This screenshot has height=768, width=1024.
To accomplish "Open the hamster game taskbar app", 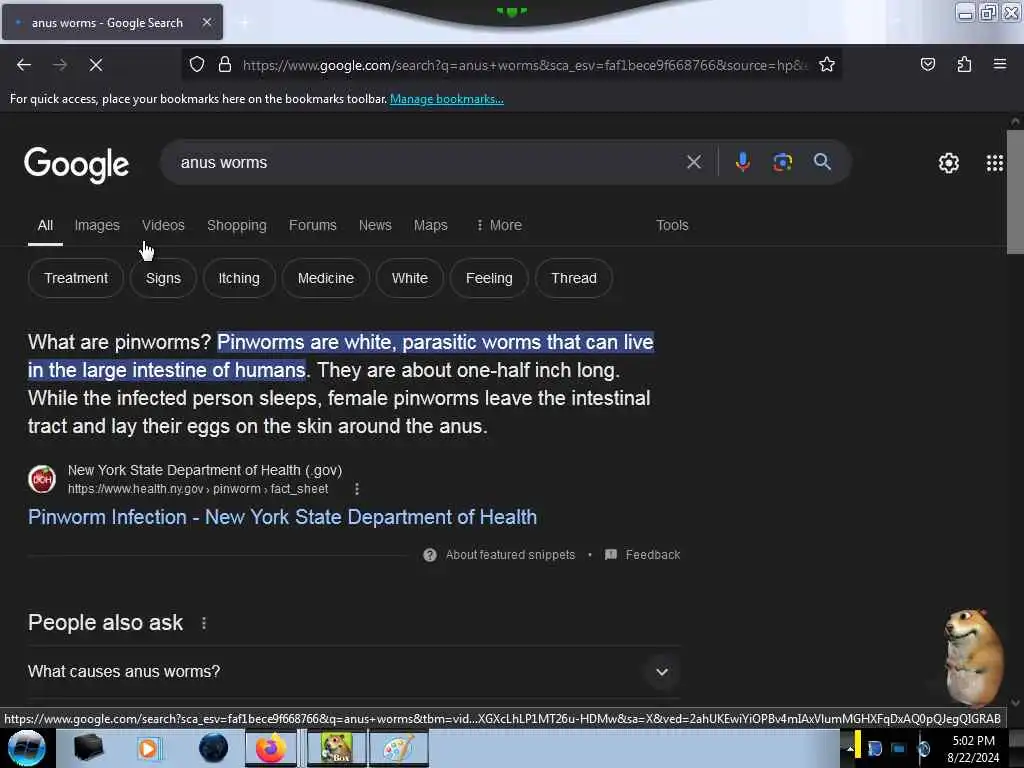I will [336, 748].
